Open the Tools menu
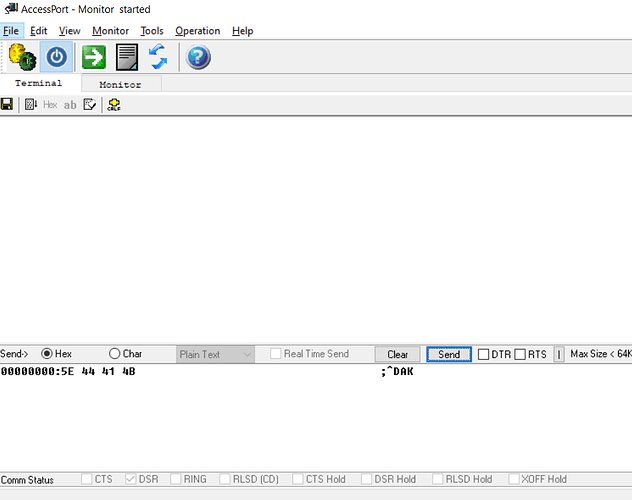 tap(152, 31)
